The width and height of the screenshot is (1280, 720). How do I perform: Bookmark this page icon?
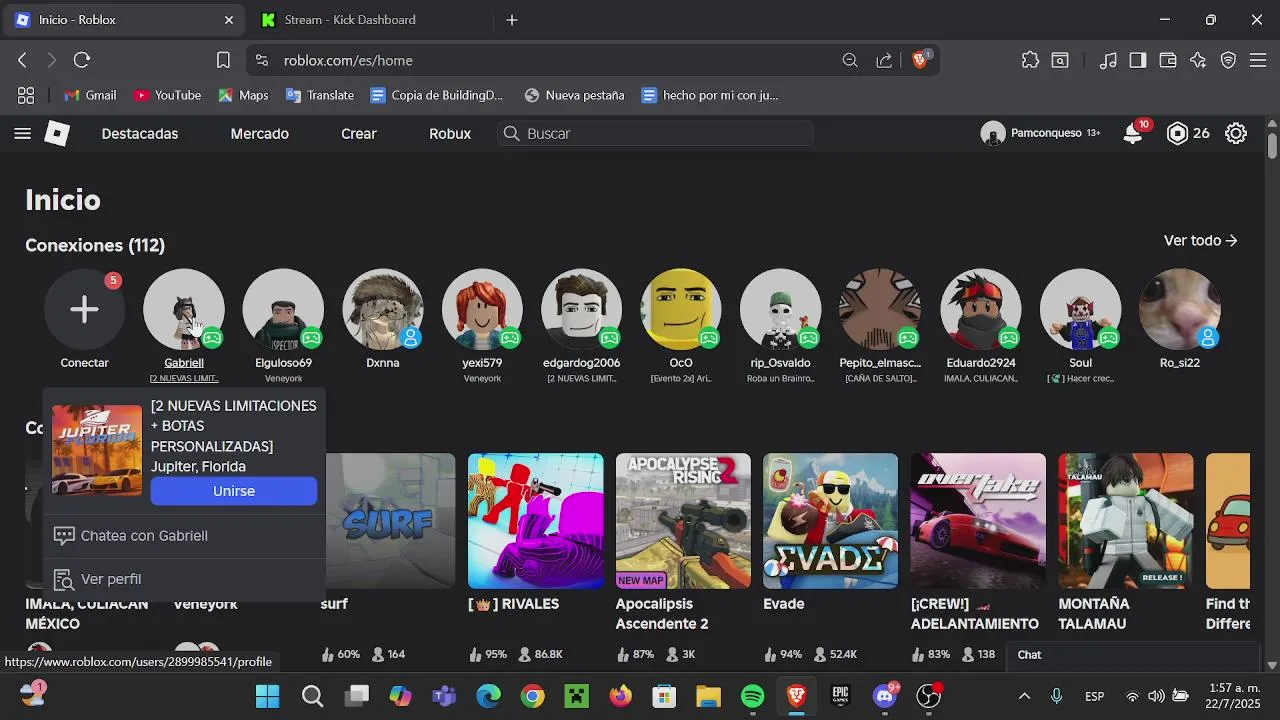click(223, 60)
